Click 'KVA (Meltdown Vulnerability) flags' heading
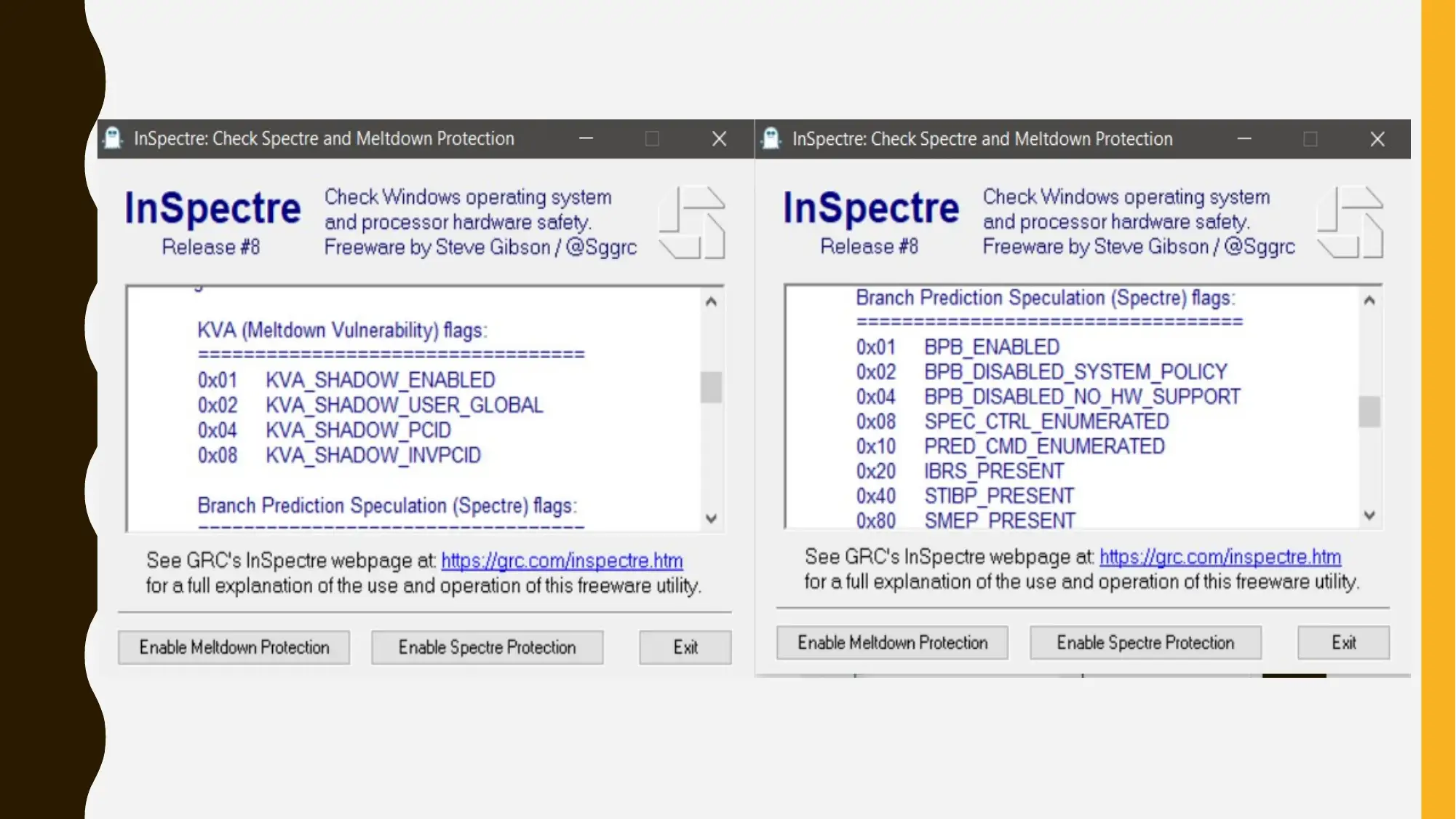Screen dimensions: 1456x819 [342, 331]
